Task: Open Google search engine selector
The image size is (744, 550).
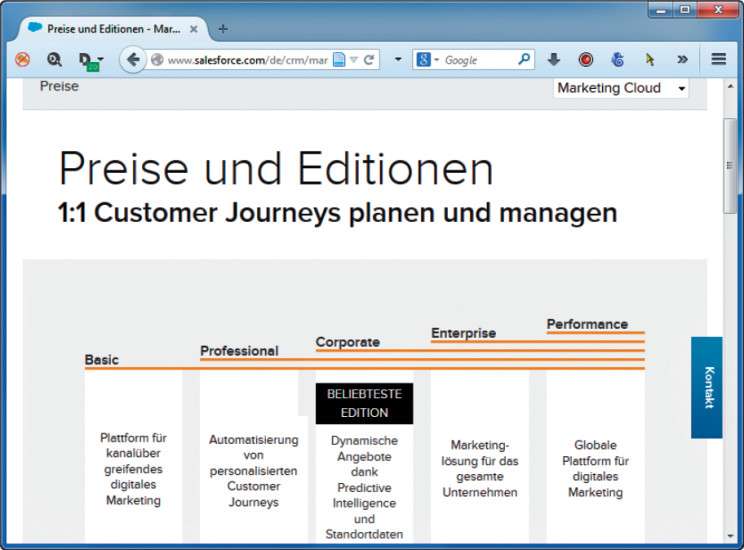Action: [x=427, y=60]
